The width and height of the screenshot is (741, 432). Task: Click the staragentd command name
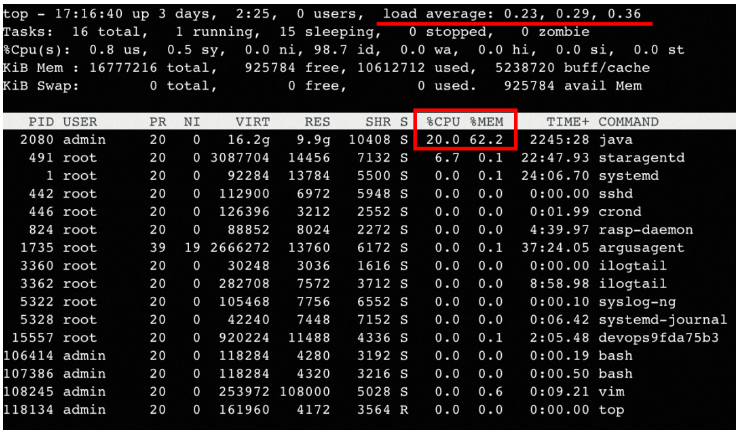(641, 158)
